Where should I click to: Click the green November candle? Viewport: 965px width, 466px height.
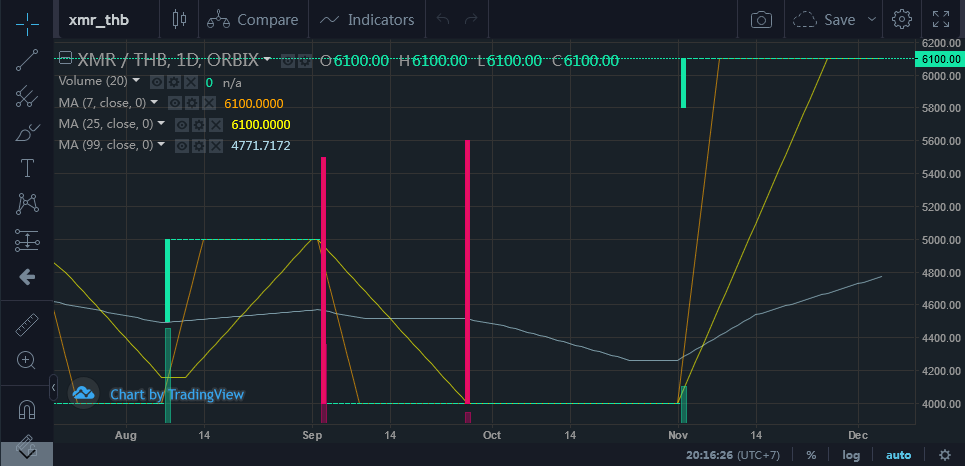click(x=683, y=83)
